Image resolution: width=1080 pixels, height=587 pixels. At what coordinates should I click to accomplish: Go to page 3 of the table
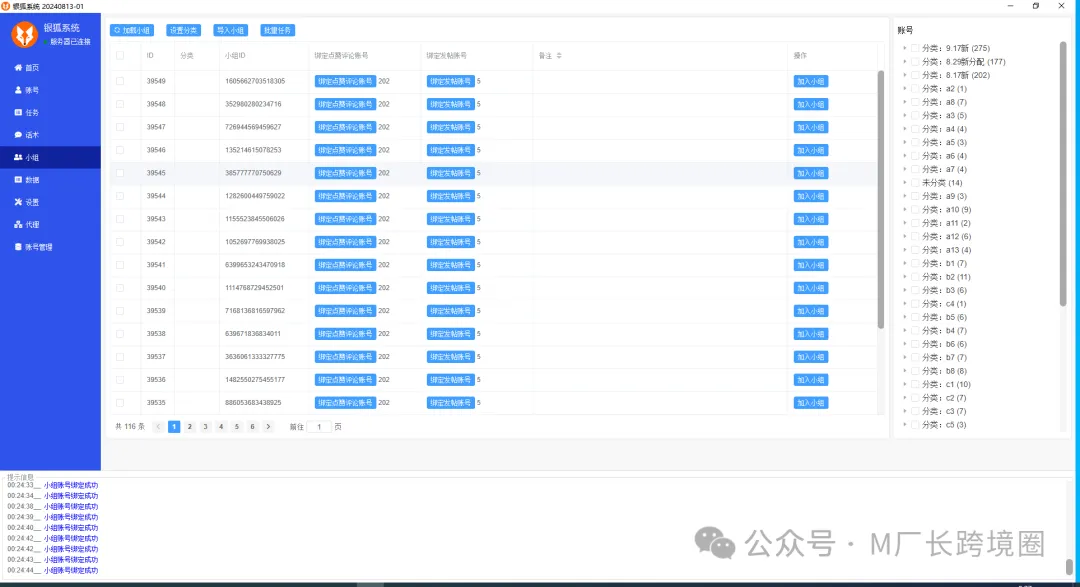[205, 426]
